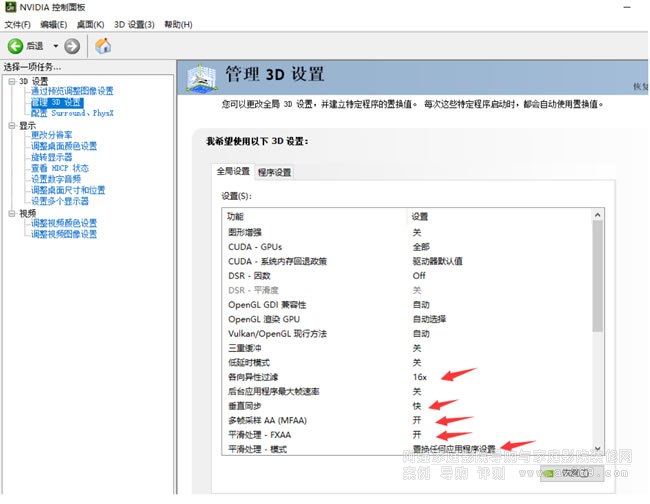Collapse the 显示 tree node
Viewport: 650px width, 504px height.
pos(11,125)
